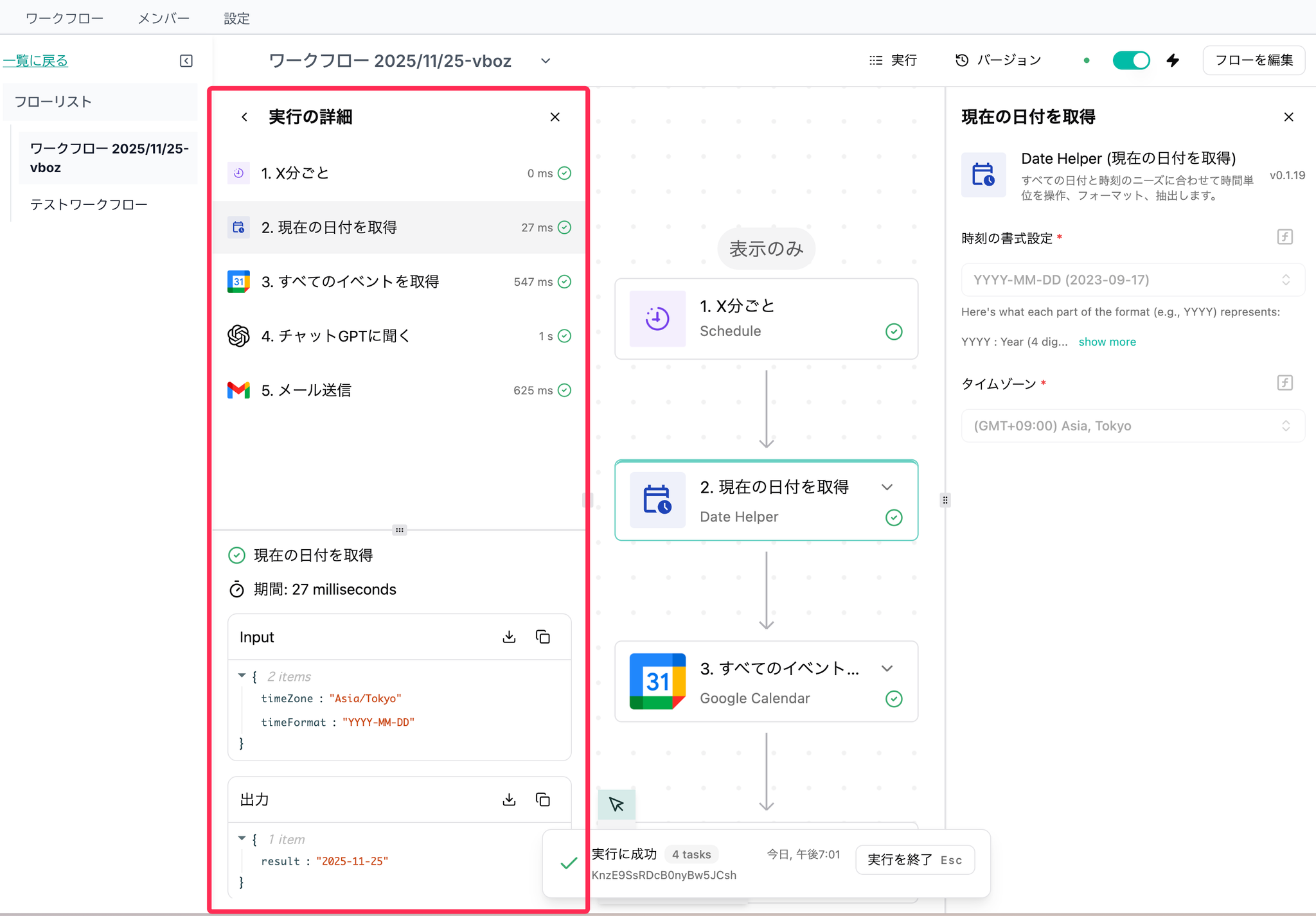The height and width of the screenshot is (916, 1316).
Task: Toggle the workflow enabled switch
Action: point(1131,60)
